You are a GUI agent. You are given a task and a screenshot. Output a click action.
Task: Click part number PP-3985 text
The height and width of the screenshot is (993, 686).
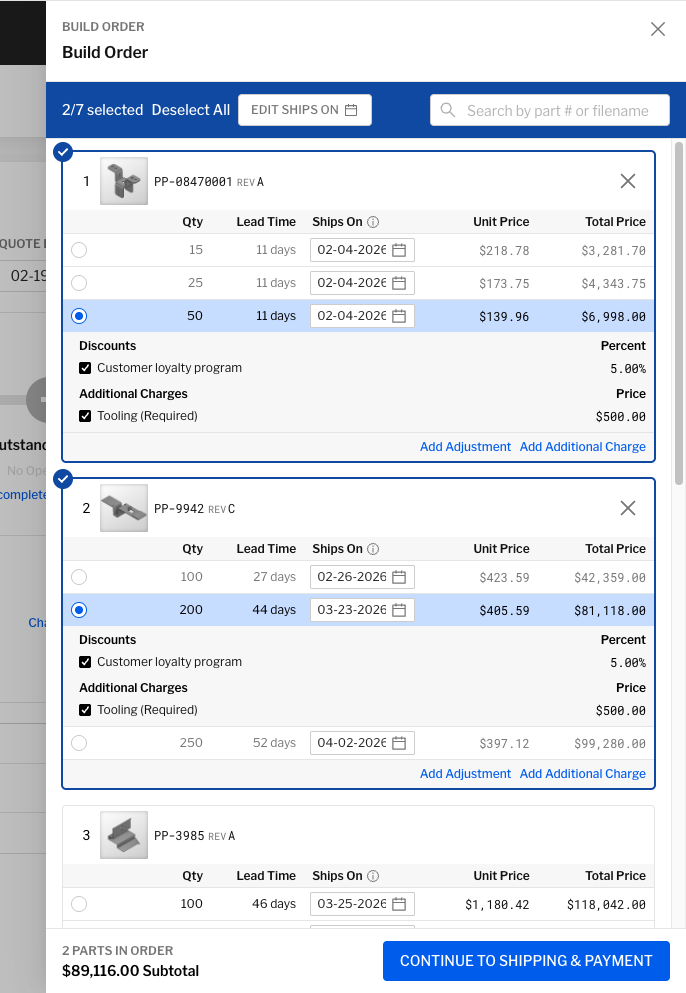[x=179, y=836]
